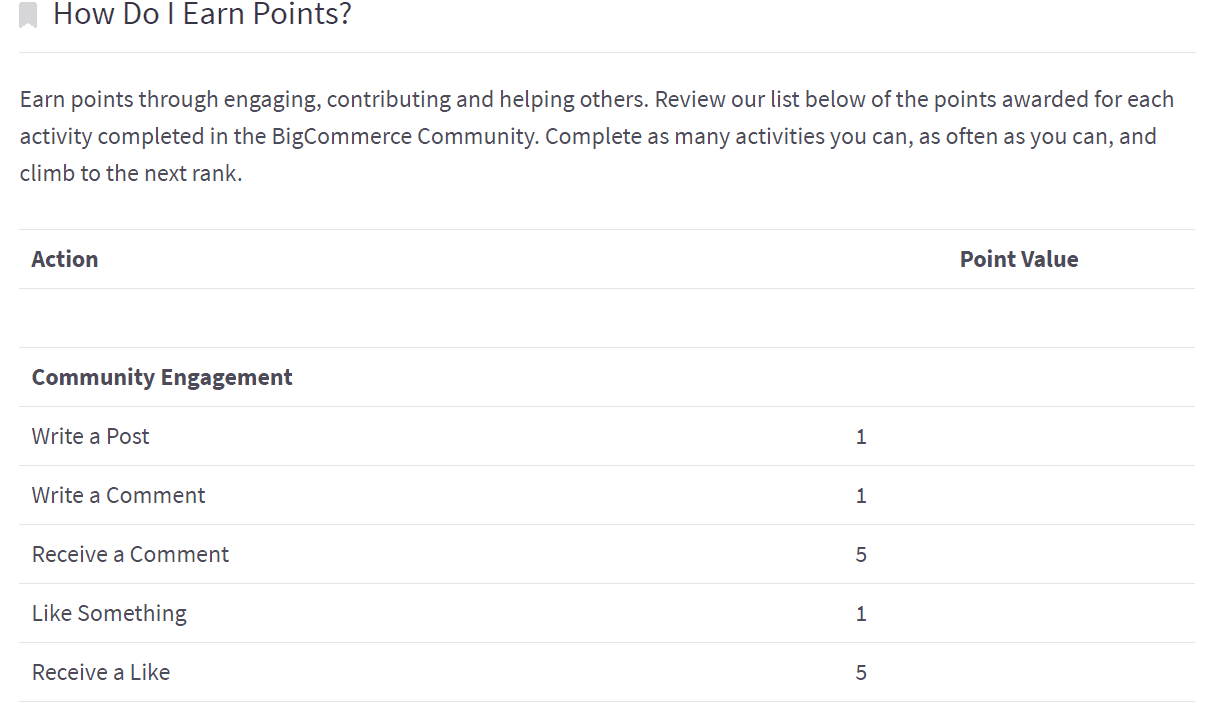Pick the "Receive a Like" action label
Screen dimensions: 1218x703
coord(101,672)
